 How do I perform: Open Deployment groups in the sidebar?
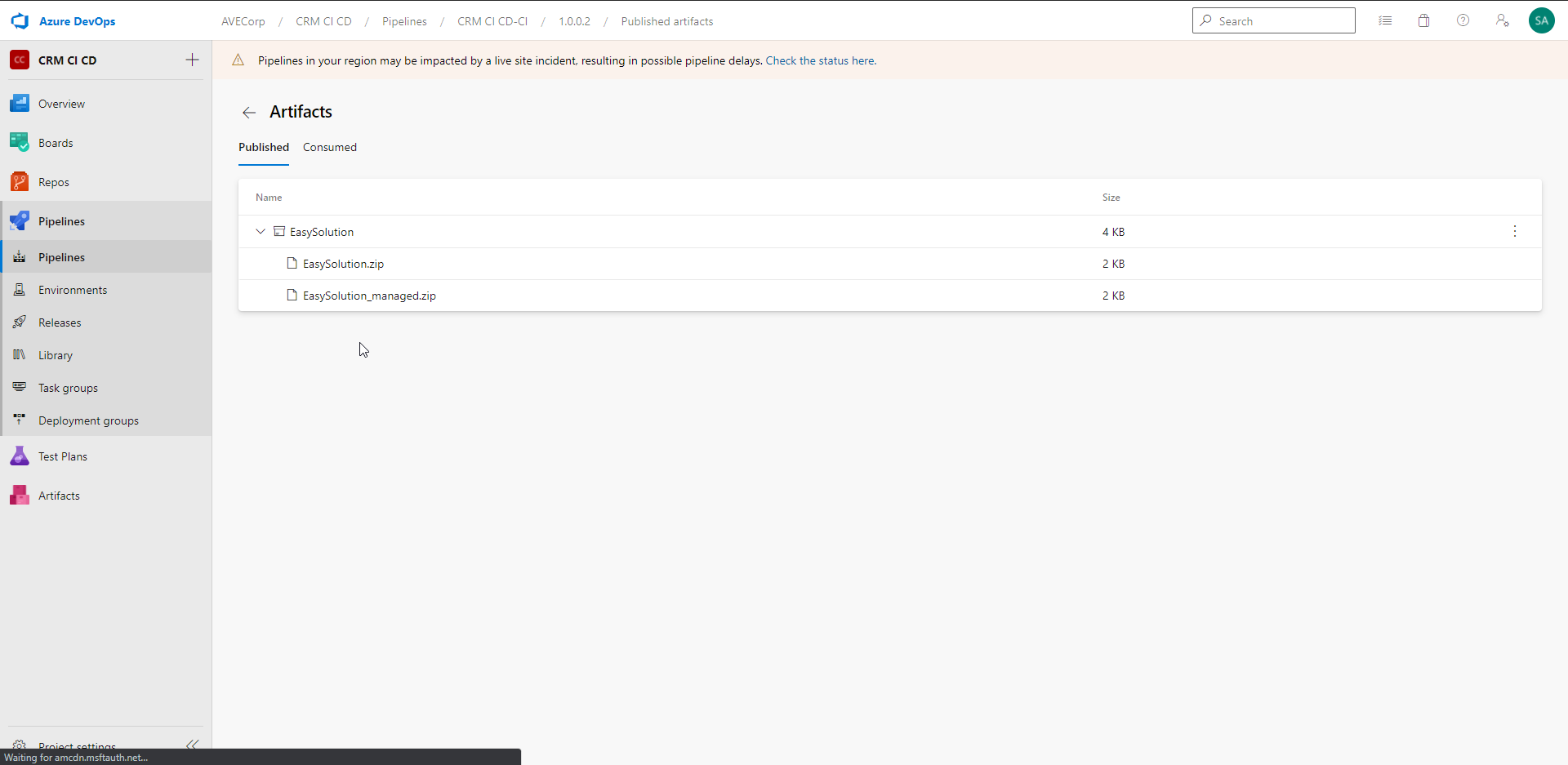[106, 420]
